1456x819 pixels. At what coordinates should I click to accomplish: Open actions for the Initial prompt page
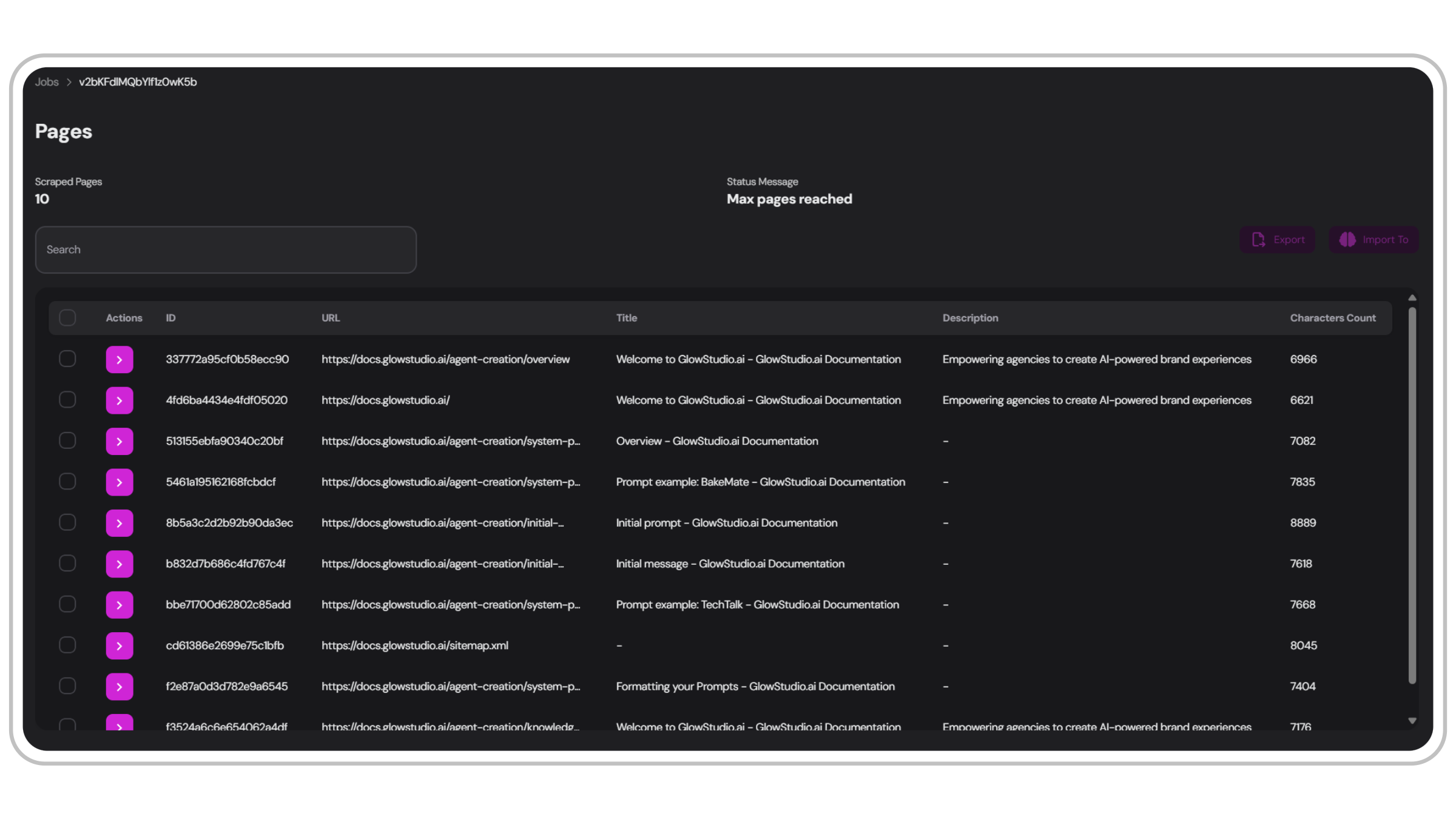tap(120, 522)
